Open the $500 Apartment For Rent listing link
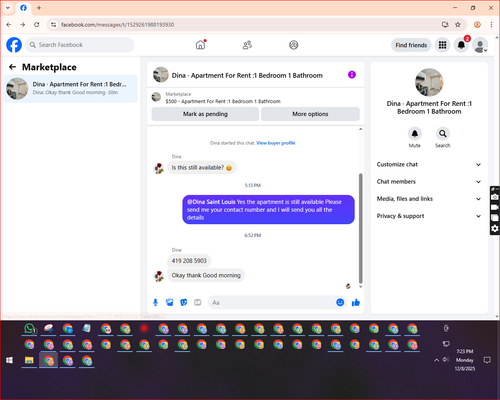 (223, 101)
